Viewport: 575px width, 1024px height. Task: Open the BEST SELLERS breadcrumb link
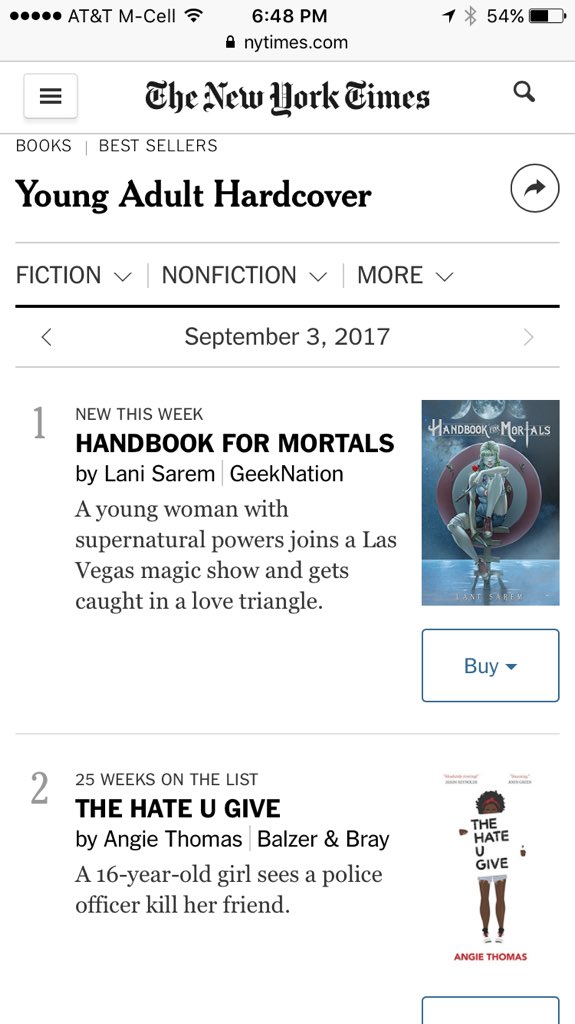click(x=158, y=145)
